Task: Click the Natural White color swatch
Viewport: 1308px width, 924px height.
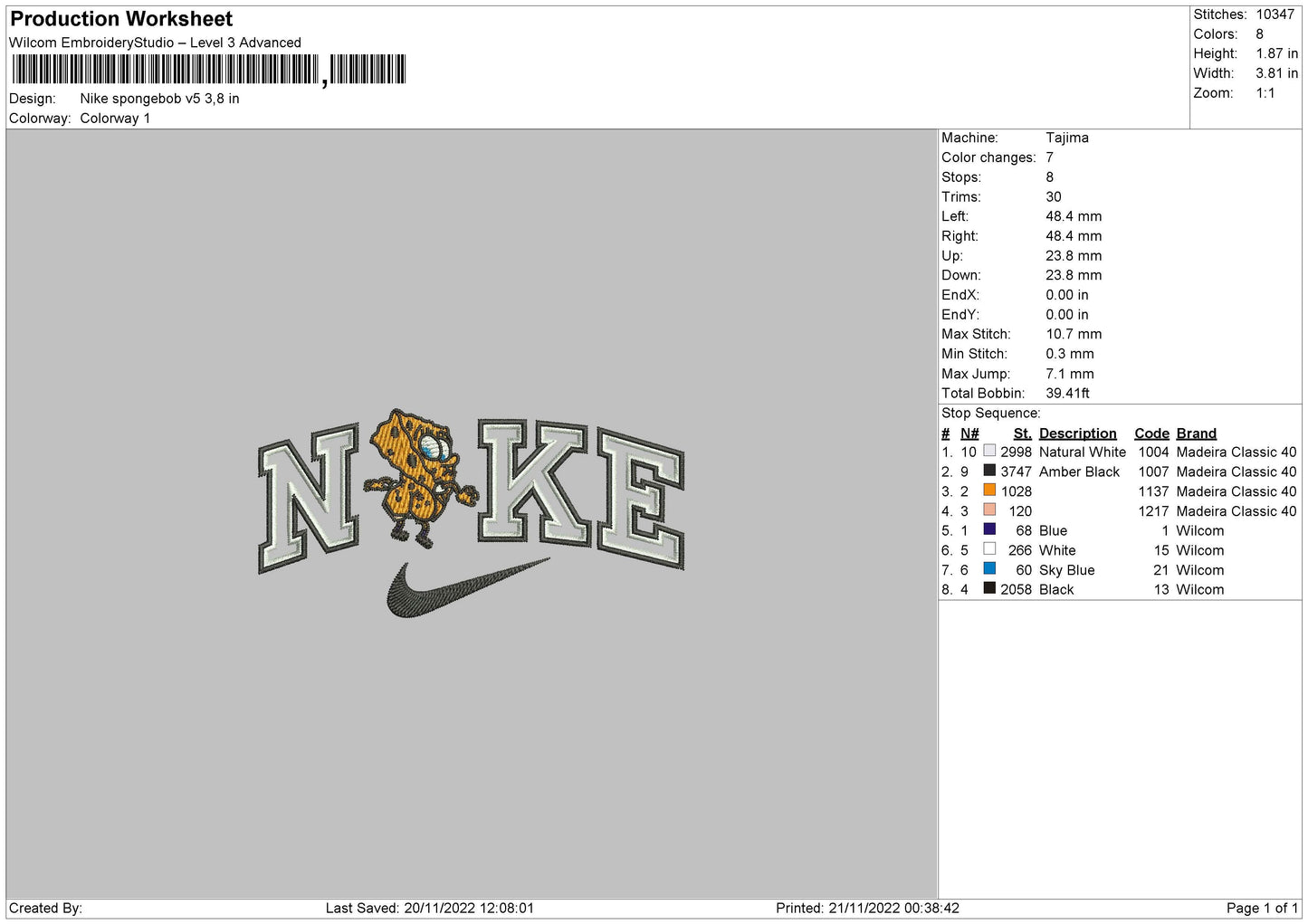Action: 989,451
